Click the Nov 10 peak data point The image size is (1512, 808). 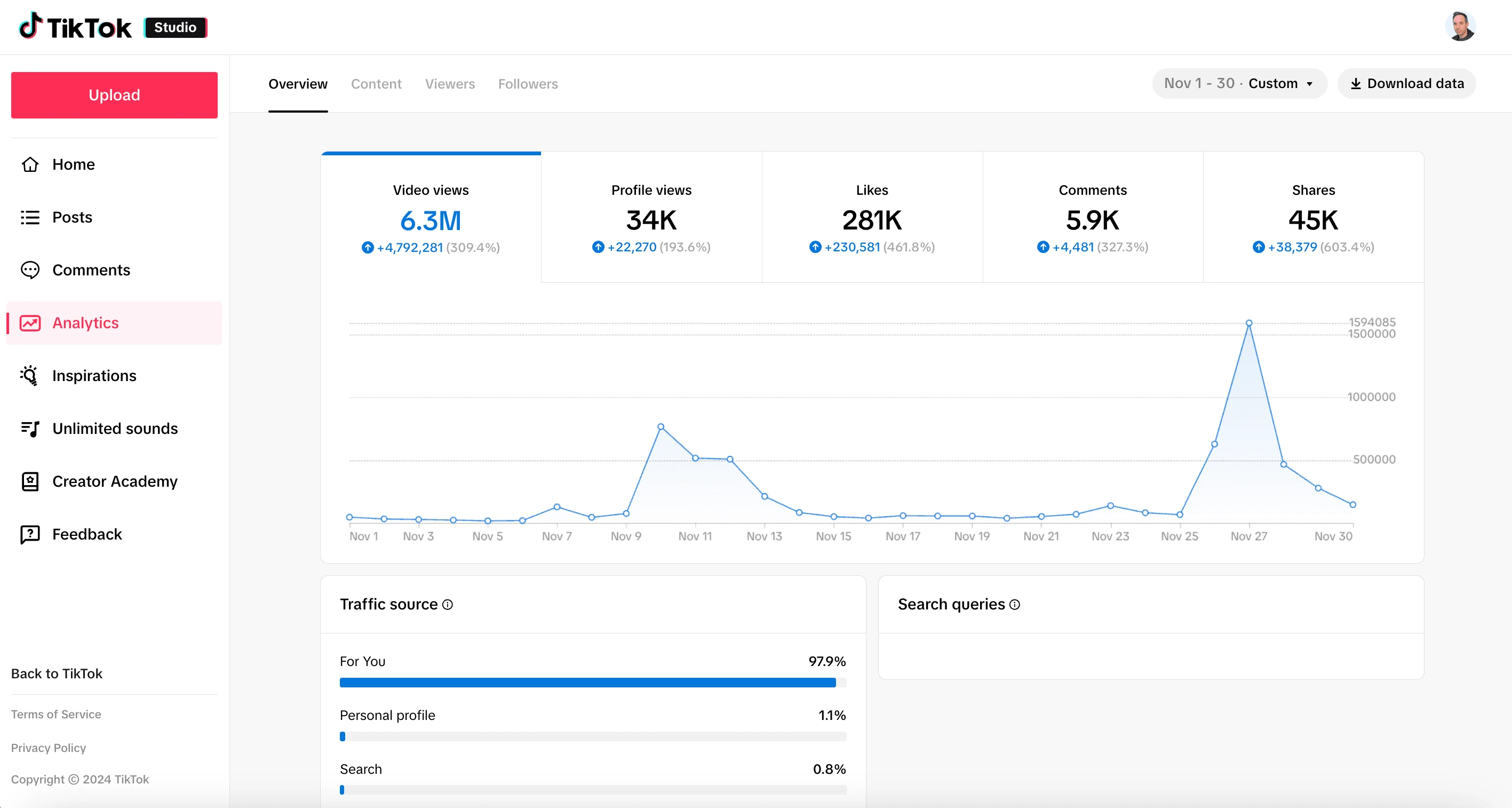(x=661, y=427)
